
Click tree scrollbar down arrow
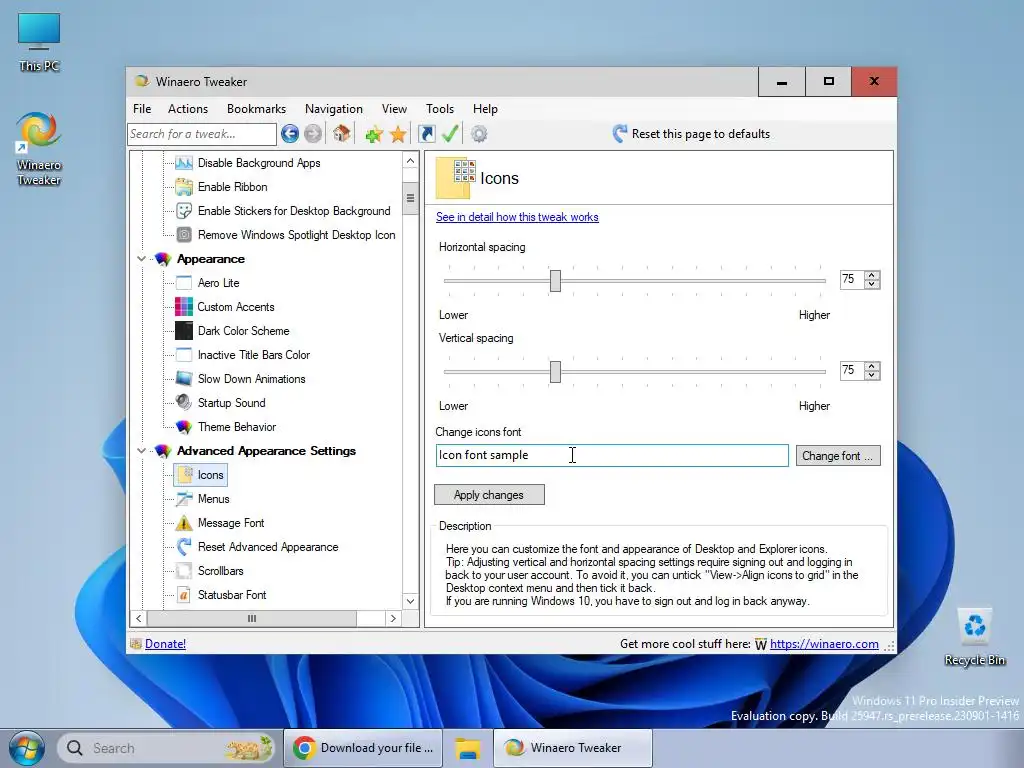tap(410, 601)
